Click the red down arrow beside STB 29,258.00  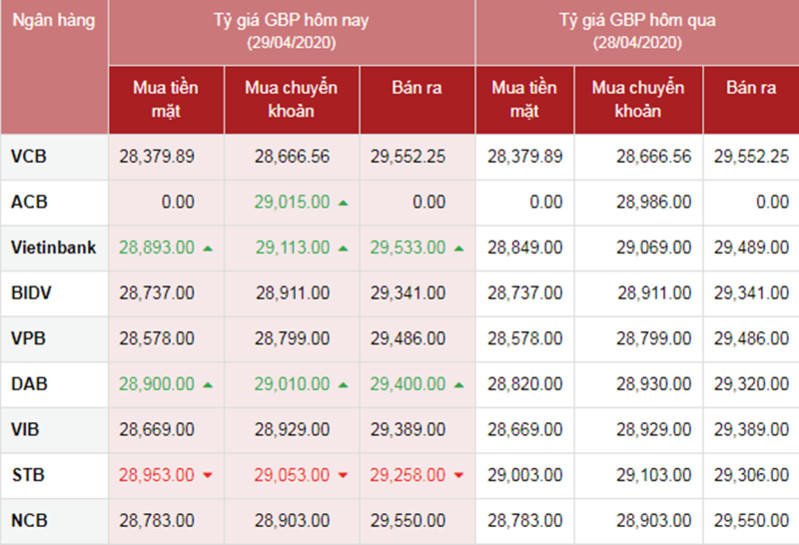459,476
